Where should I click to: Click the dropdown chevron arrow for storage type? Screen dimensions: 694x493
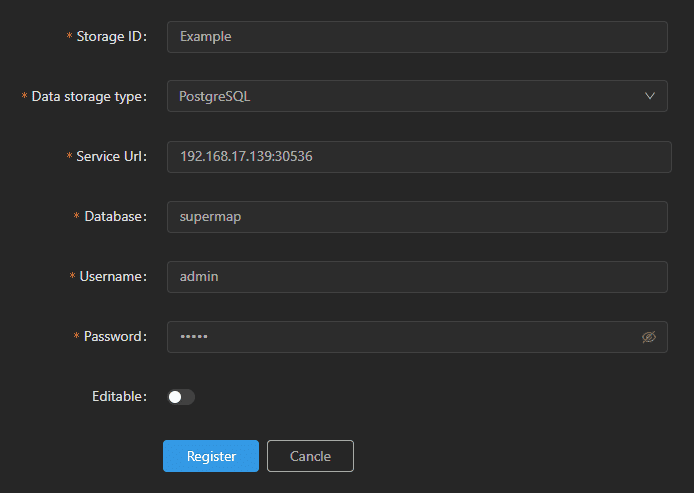(x=649, y=96)
